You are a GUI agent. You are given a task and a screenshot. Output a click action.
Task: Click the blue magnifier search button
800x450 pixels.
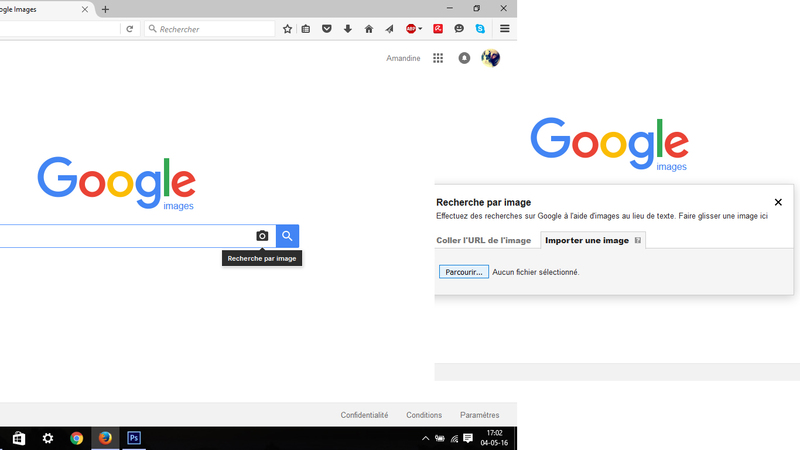(287, 236)
